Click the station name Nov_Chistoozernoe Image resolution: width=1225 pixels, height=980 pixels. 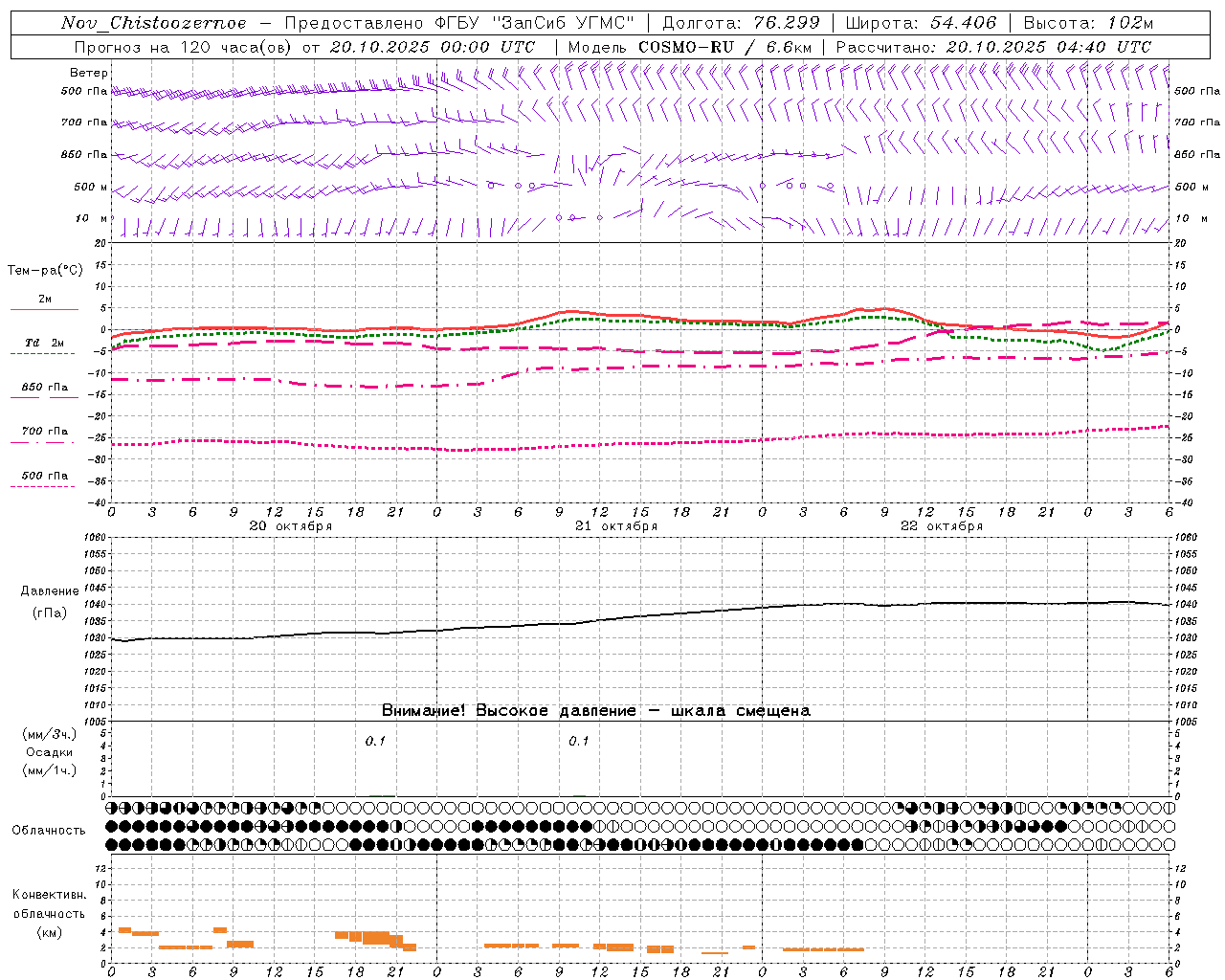[x=154, y=23]
